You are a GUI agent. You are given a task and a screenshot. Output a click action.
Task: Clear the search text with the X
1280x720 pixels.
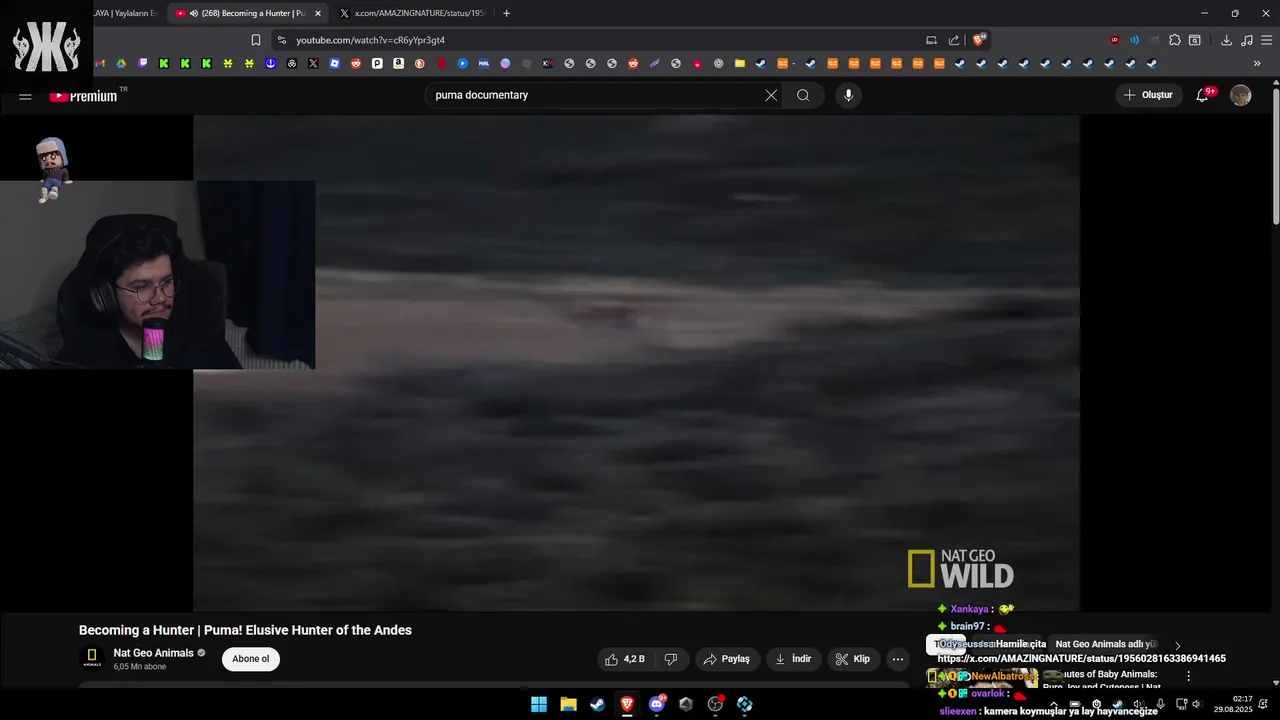pos(771,95)
